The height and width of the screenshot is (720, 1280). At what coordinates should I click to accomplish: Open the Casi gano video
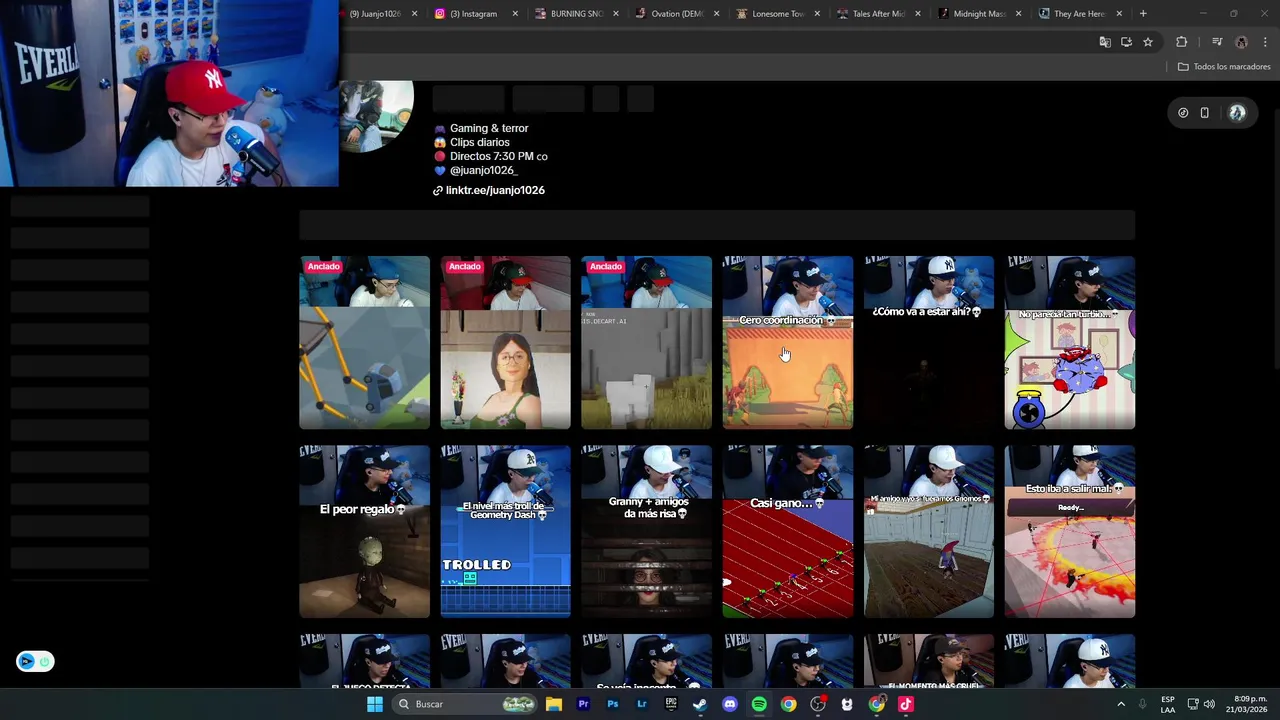[x=787, y=531]
